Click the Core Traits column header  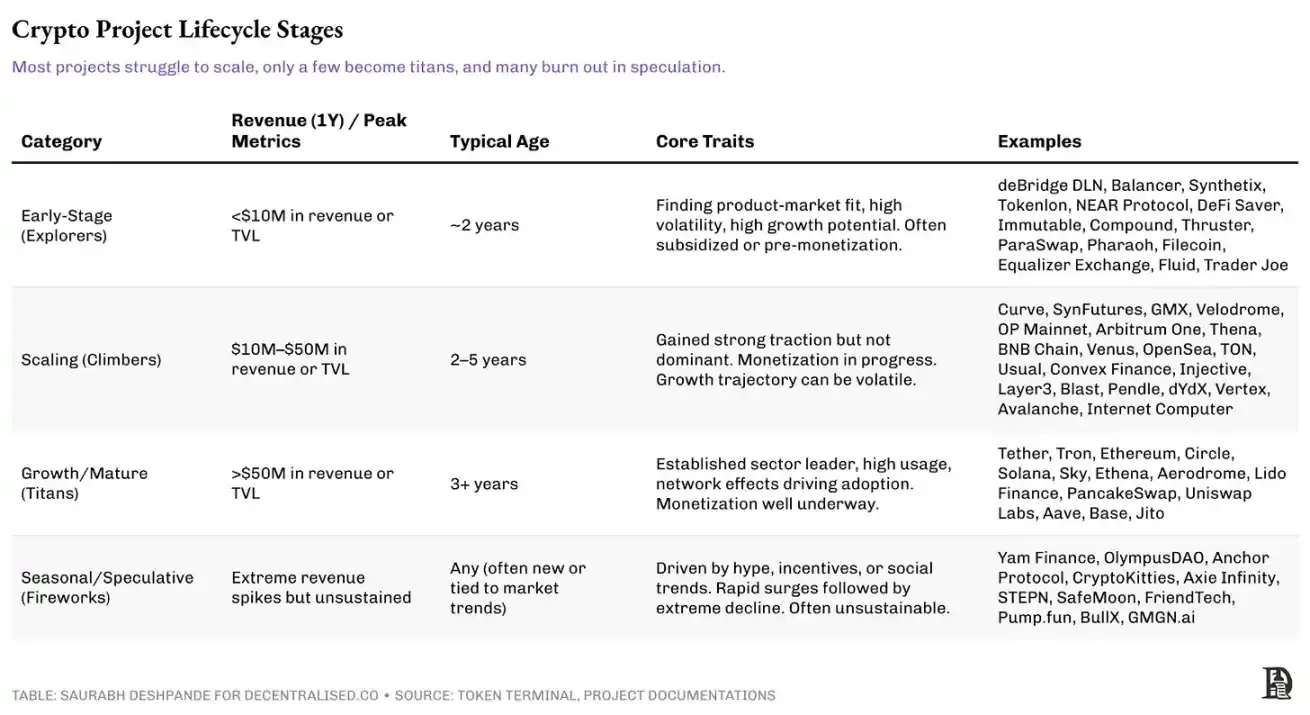point(704,141)
